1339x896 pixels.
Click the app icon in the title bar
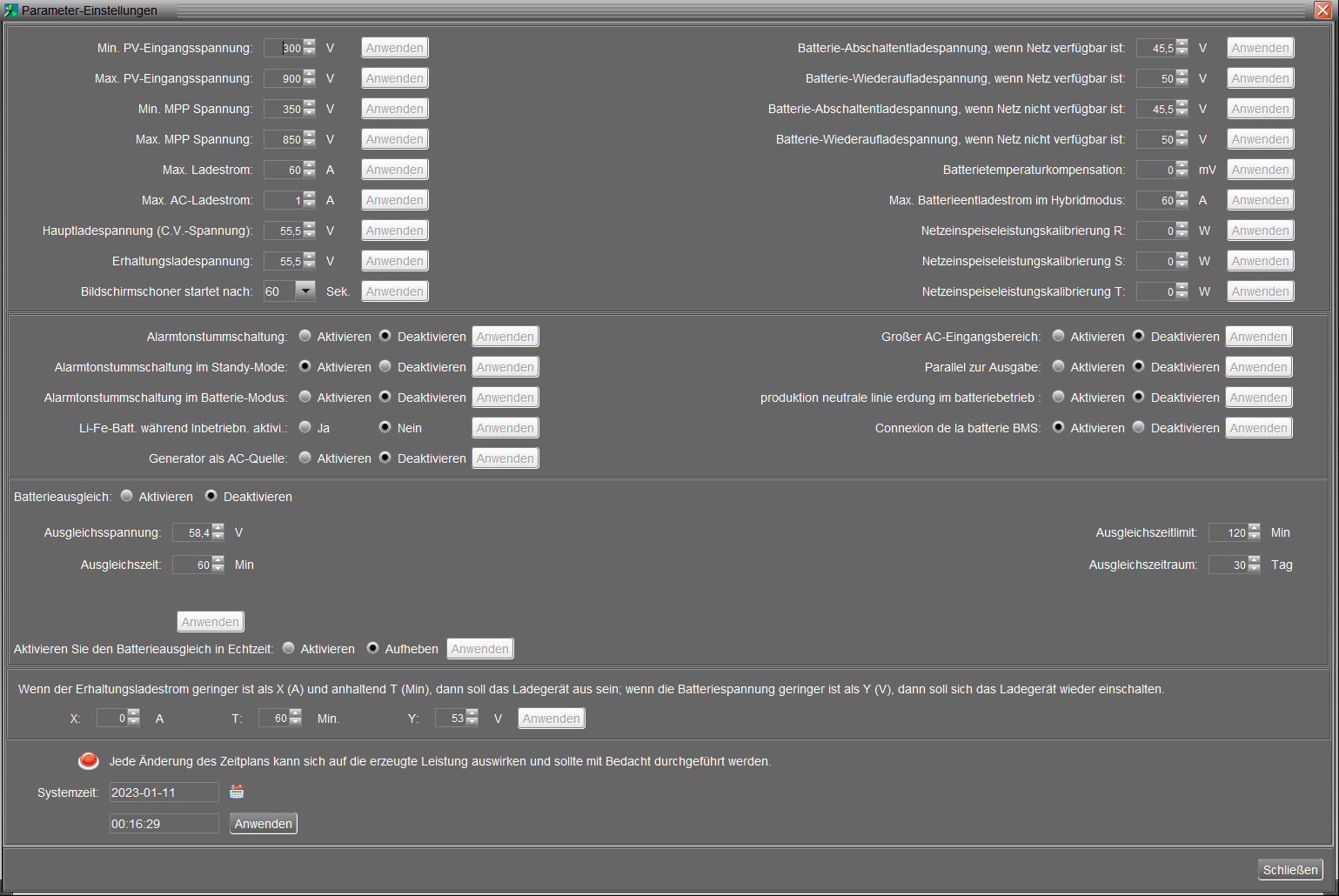tap(10, 10)
